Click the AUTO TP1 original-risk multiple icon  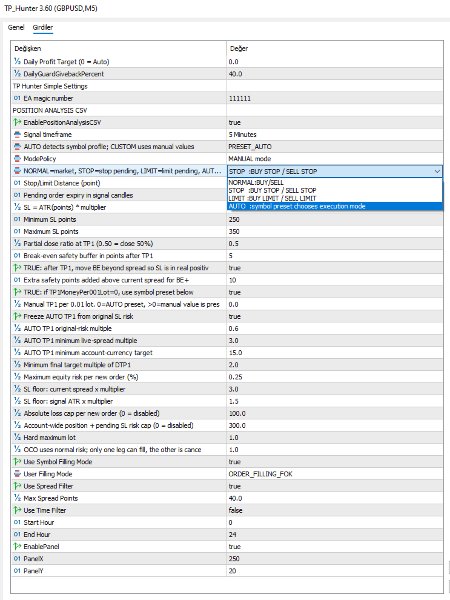click(17, 329)
